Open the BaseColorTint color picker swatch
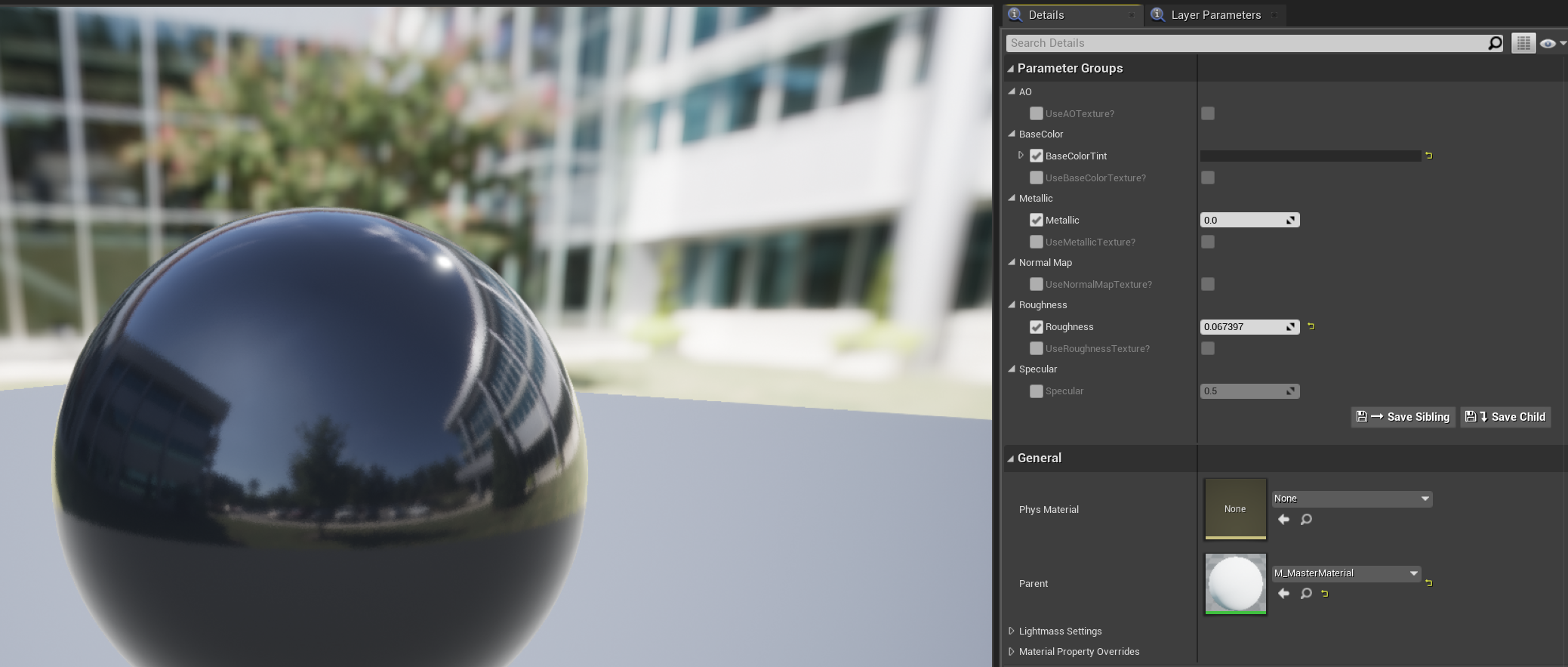 coord(1311,156)
